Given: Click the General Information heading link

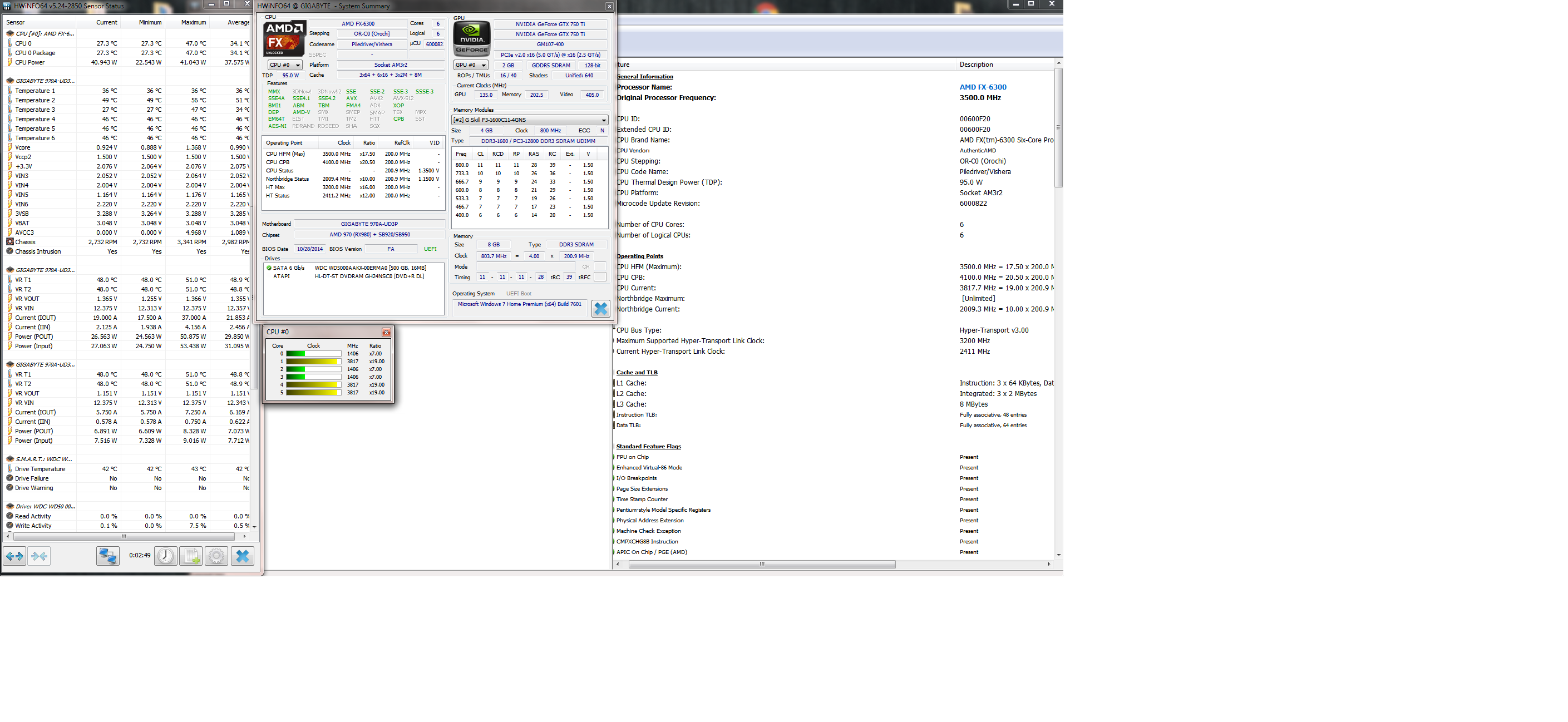Looking at the screenshot, I should pyautogui.click(x=644, y=77).
